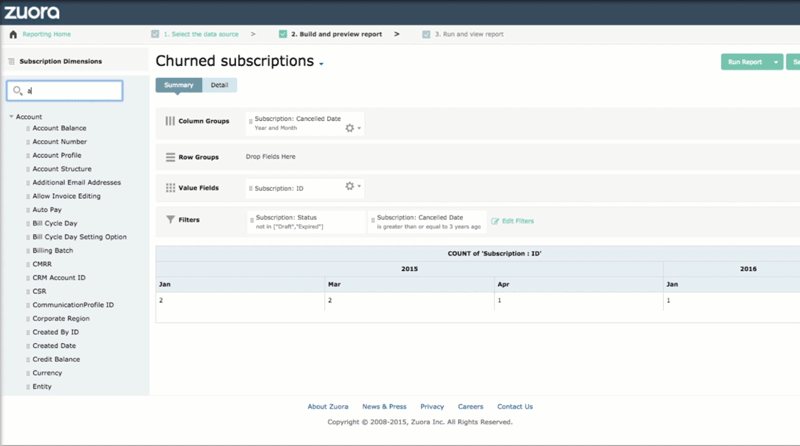Click the Run and view report step checkbox

427,34
